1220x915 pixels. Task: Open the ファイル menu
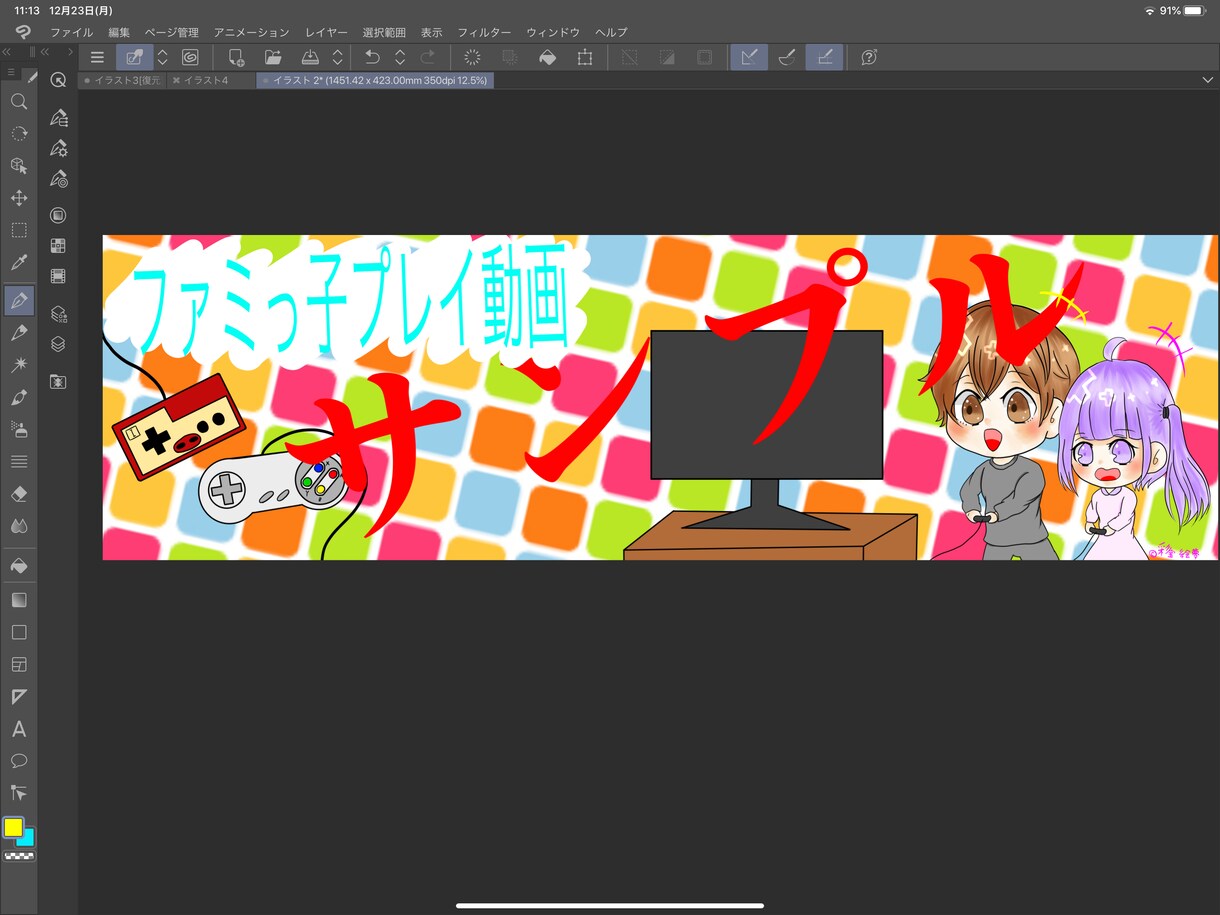tap(71, 32)
